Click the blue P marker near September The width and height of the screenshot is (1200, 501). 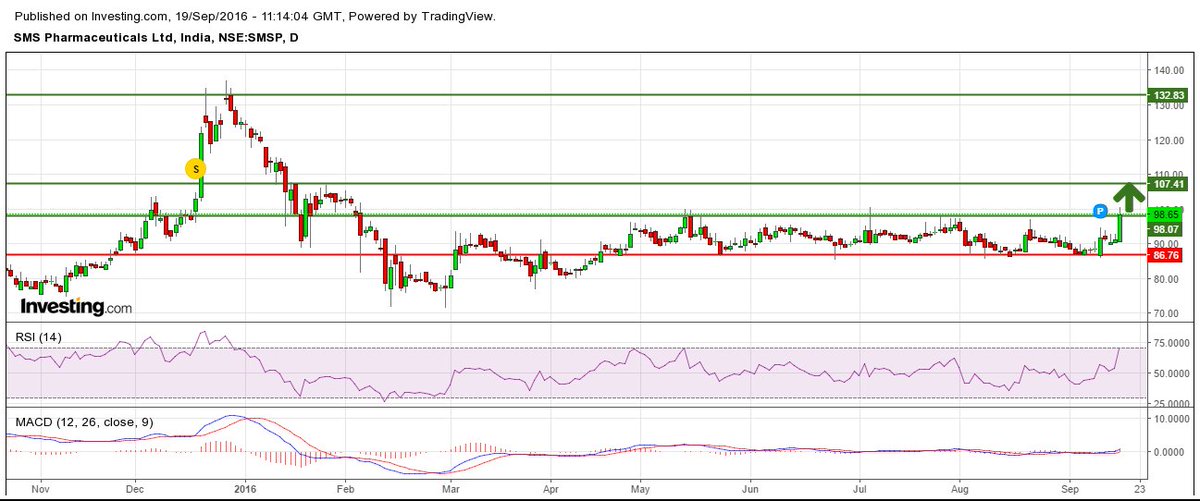[1099, 211]
